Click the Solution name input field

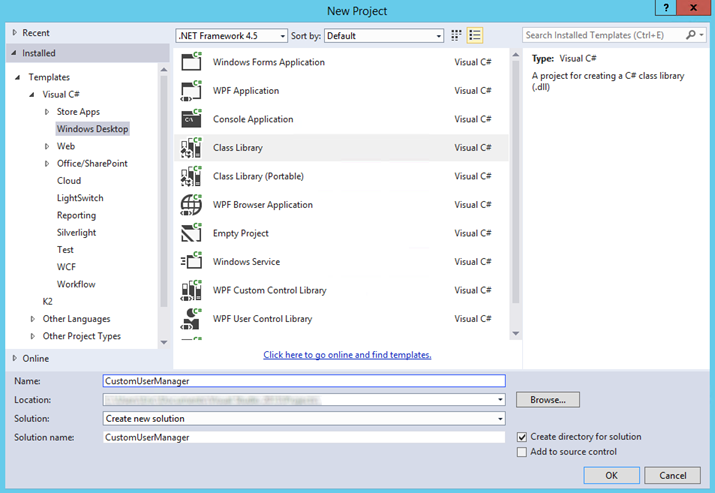coord(304,437)
